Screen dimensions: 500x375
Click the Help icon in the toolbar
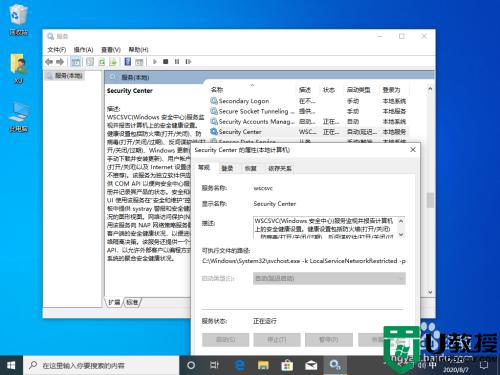(x=127, y=62)
